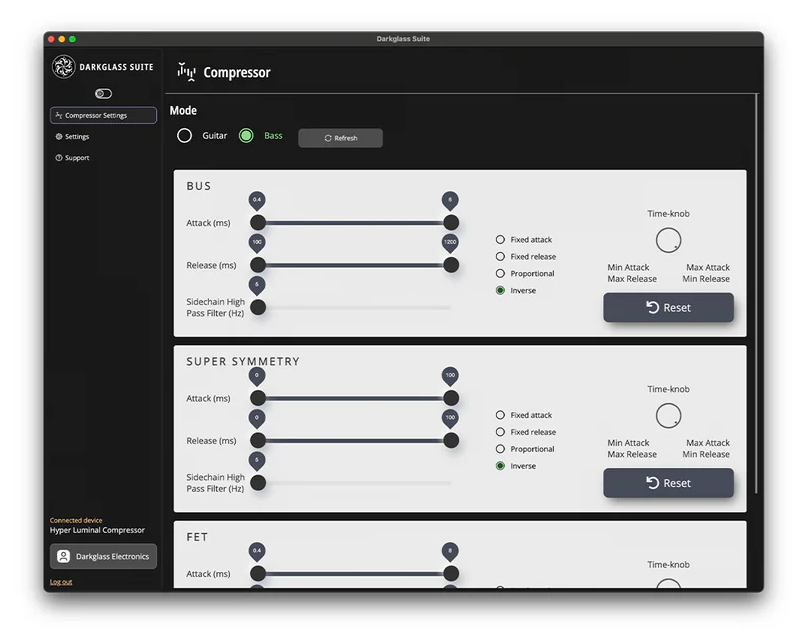The image size is (806, 643).
Task: Select Inverse in BUS section
Action: [500, 290]
